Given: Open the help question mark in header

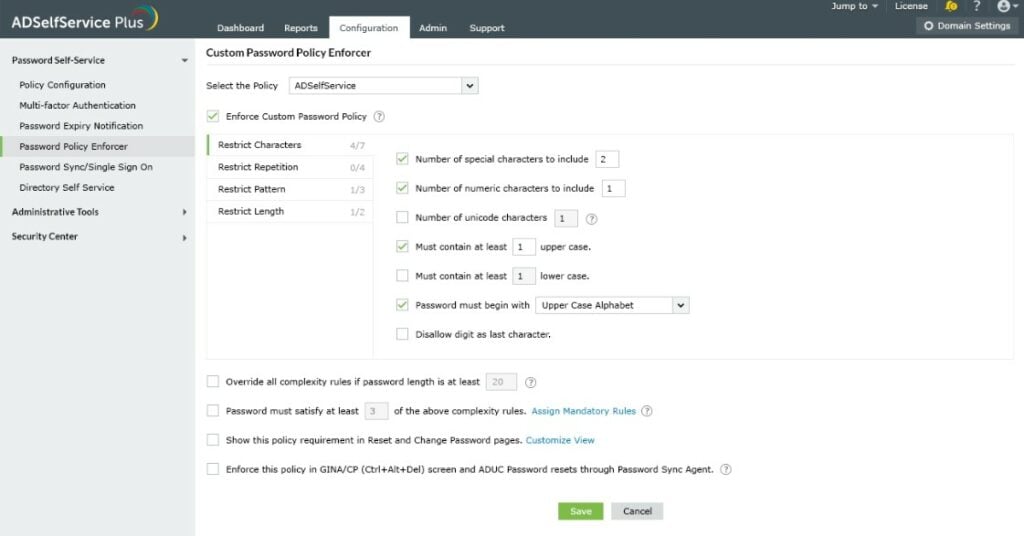Looking at the screenshot, I should coord(976,7).
